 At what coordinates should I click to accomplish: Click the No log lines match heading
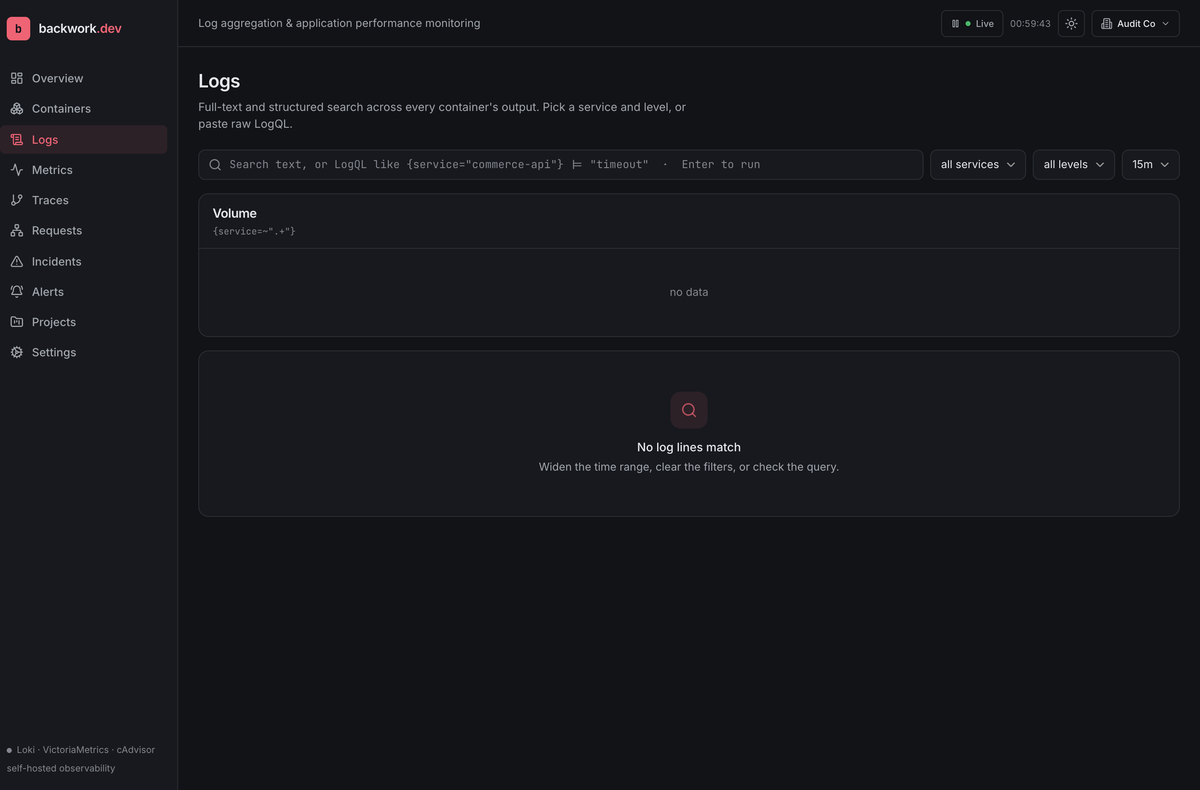[x=689, y=447]
